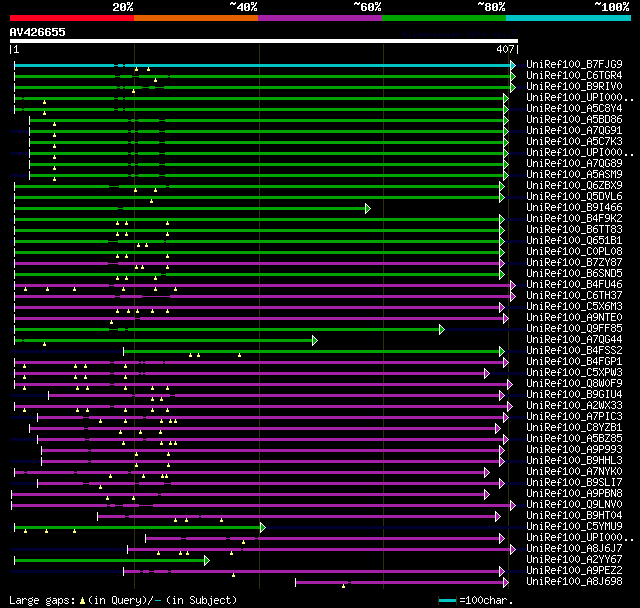Click the cyan arrowhead of the B7FJG9 alignment
Image resolution: width=640 pixels, height=608 pixels.
513,65
